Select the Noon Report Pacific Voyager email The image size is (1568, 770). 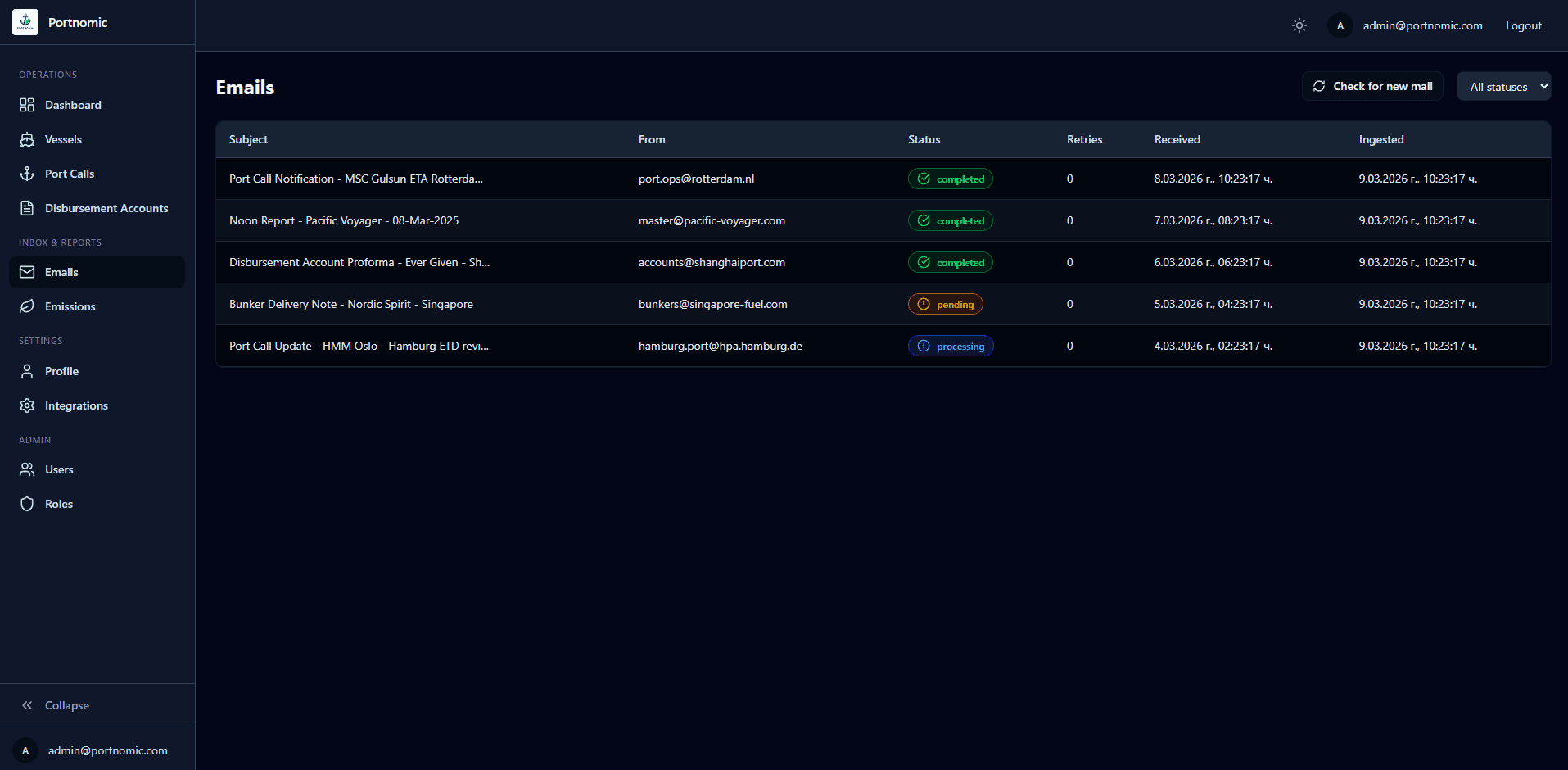click(x=344, y=220)
